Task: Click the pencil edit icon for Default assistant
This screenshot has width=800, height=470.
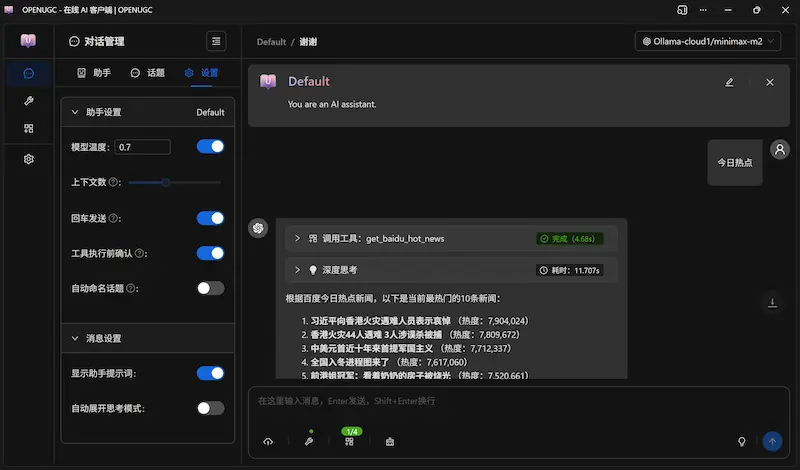Action: point(729,82)
